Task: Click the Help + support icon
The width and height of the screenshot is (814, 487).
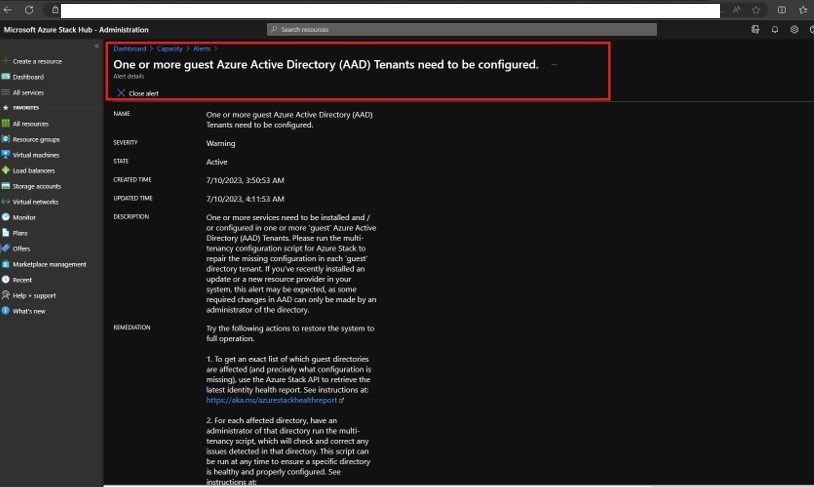Action: (6, 295)
